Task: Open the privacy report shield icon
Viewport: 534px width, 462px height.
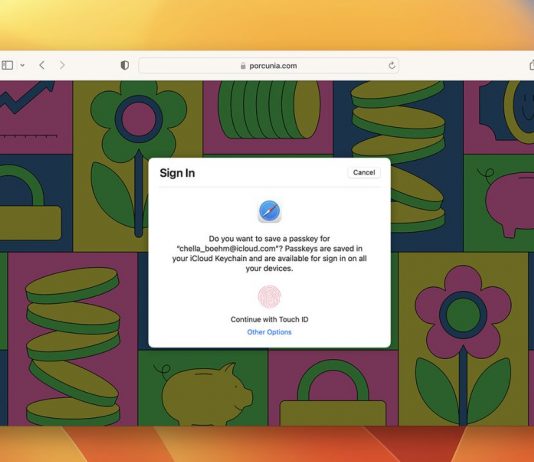Action: (125, 65)
